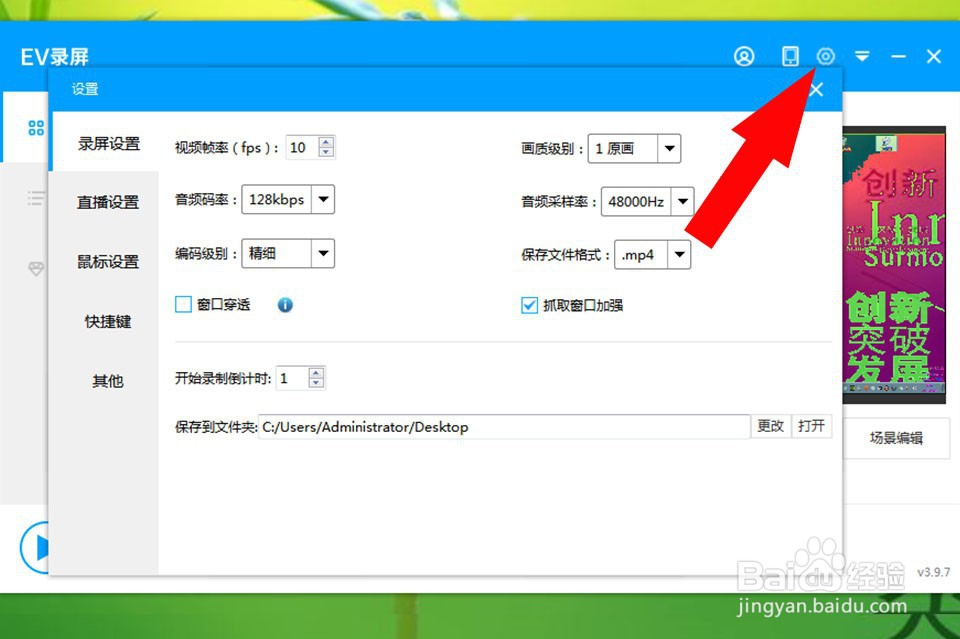Screen dimensions: 960x639
Task: Uncheck the 抓取窗口加强 checkbox
Action: (529, 305)
